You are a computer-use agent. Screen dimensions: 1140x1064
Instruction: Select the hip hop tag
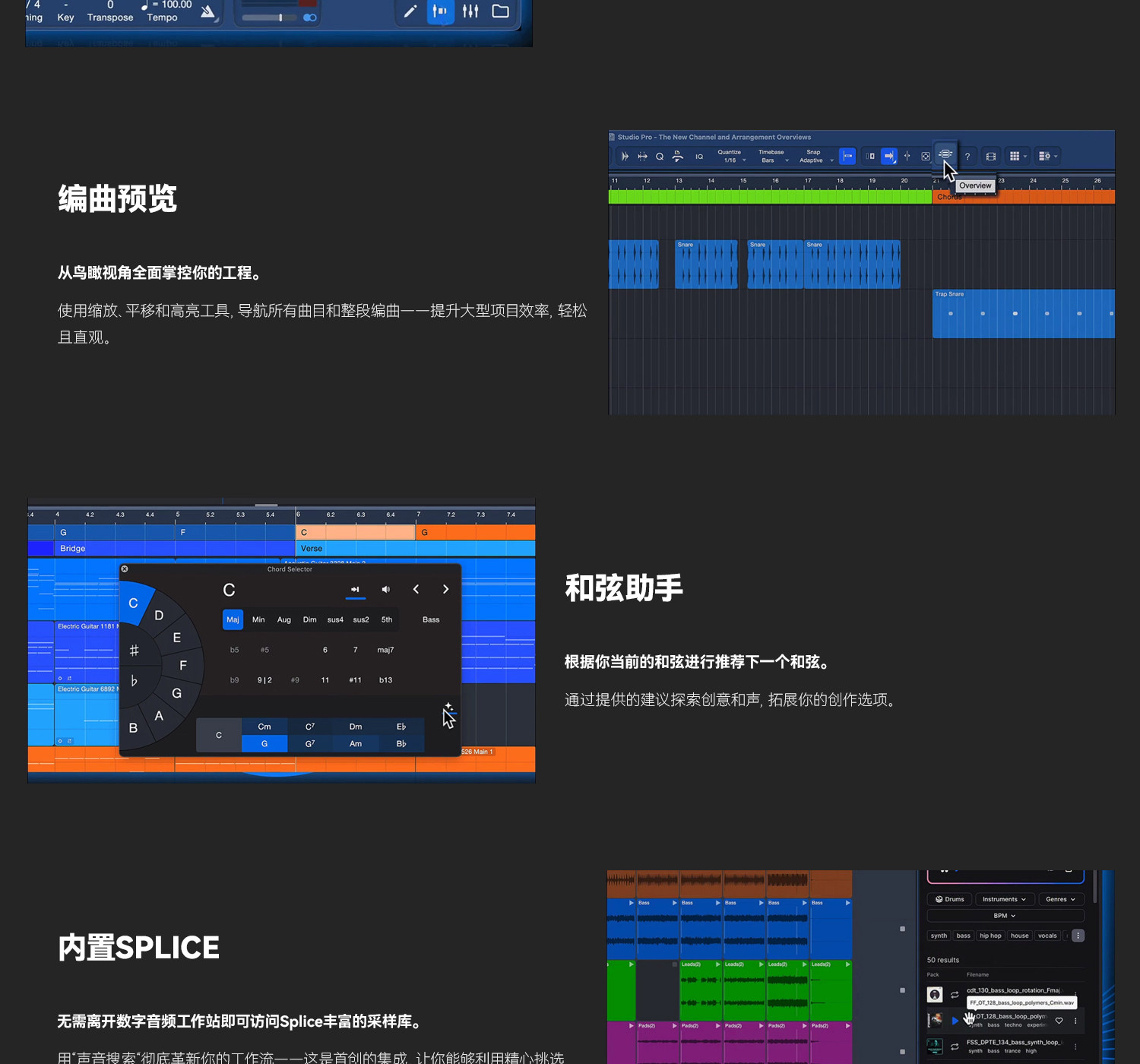tap(990, 936)
